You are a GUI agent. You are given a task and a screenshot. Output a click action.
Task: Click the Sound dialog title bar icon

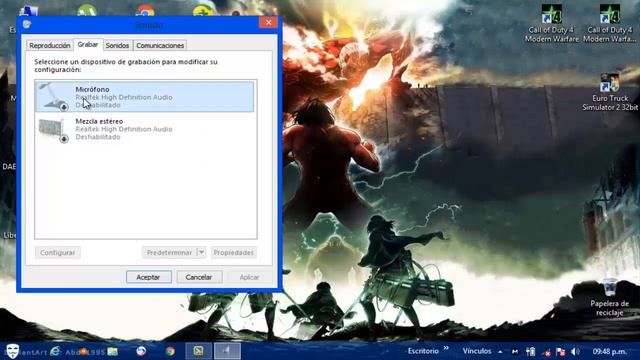tap(27, 24)
